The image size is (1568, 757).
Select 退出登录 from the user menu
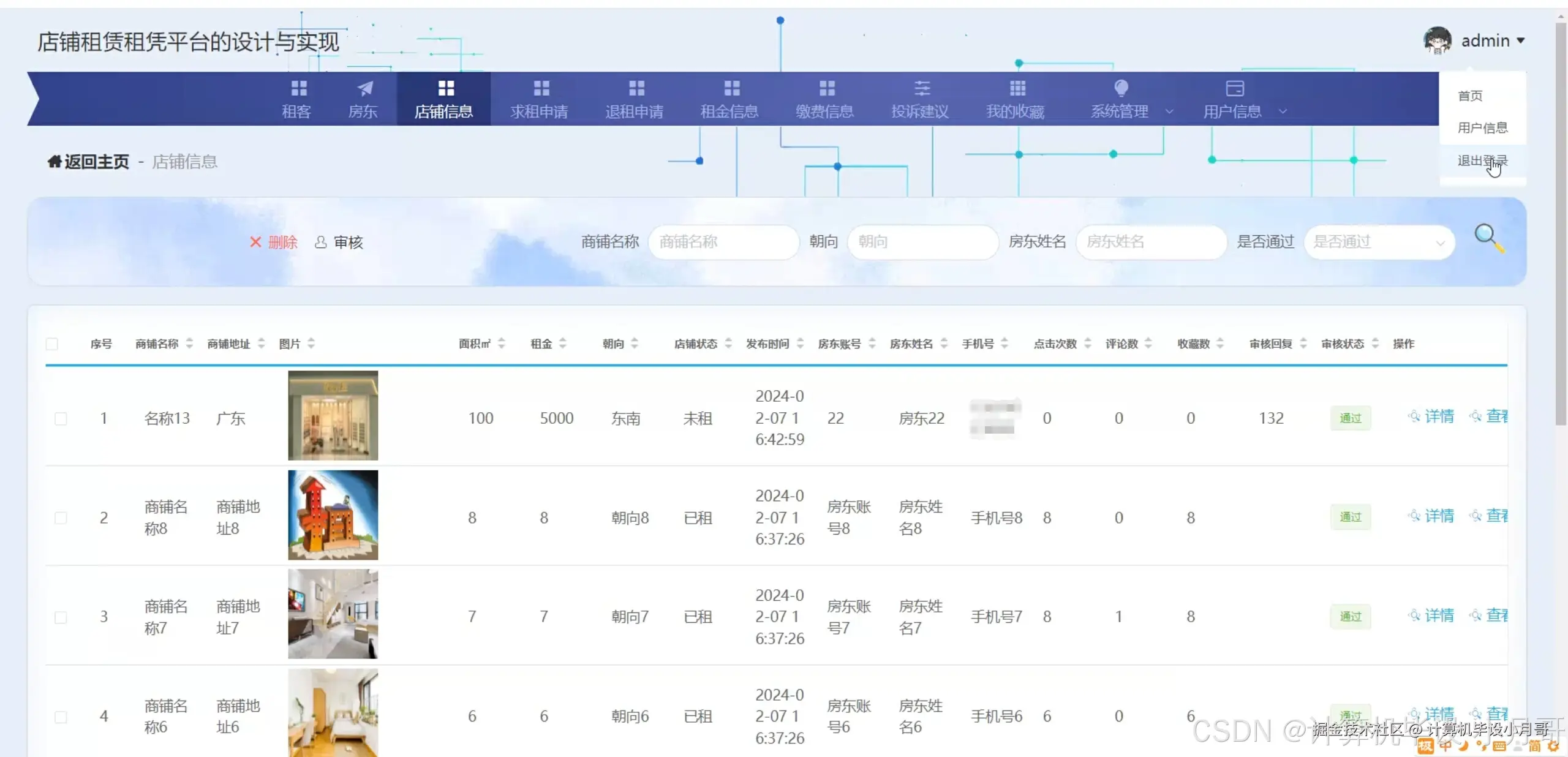tap(1482, 160)
